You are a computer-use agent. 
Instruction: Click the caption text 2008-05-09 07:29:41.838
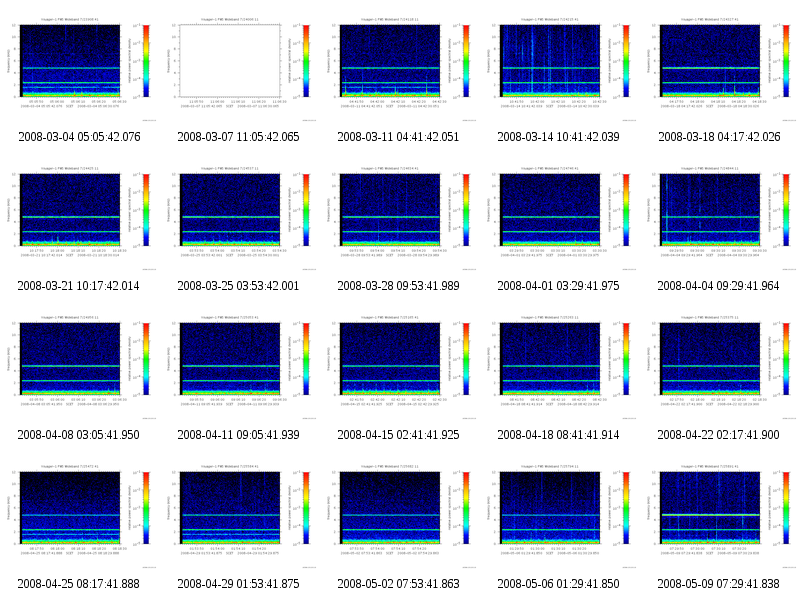pyautogui.click(x=718, y=584)
